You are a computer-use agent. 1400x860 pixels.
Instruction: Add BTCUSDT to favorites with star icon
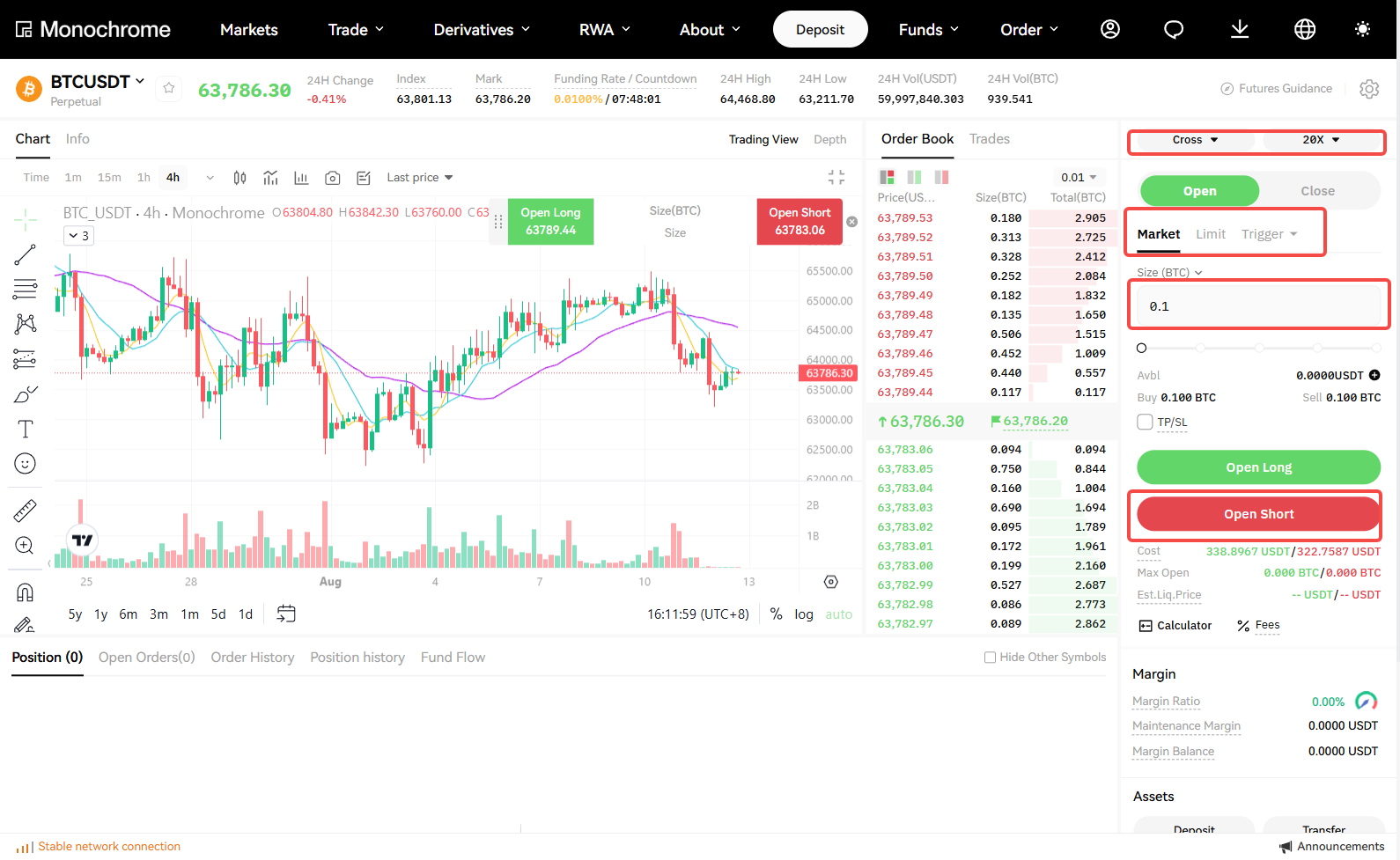click(169, 88)
